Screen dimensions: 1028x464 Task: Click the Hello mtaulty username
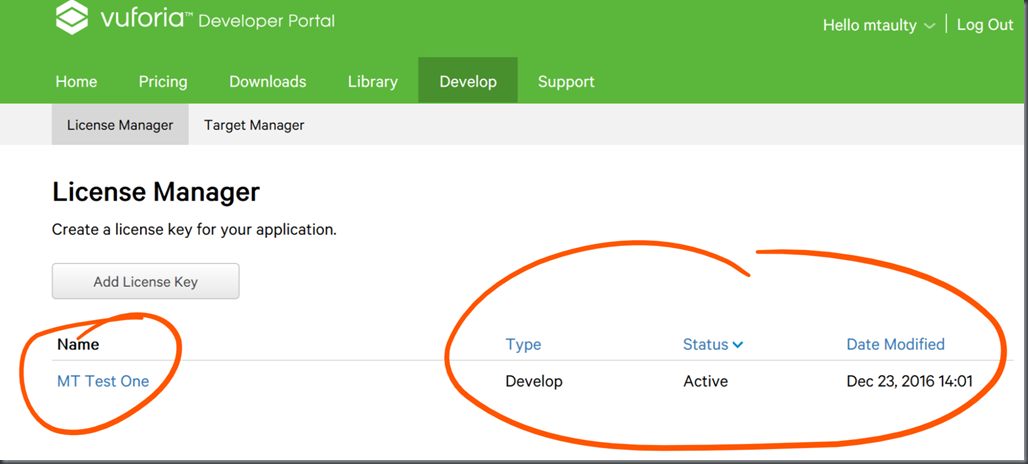[x=870, y=26]
